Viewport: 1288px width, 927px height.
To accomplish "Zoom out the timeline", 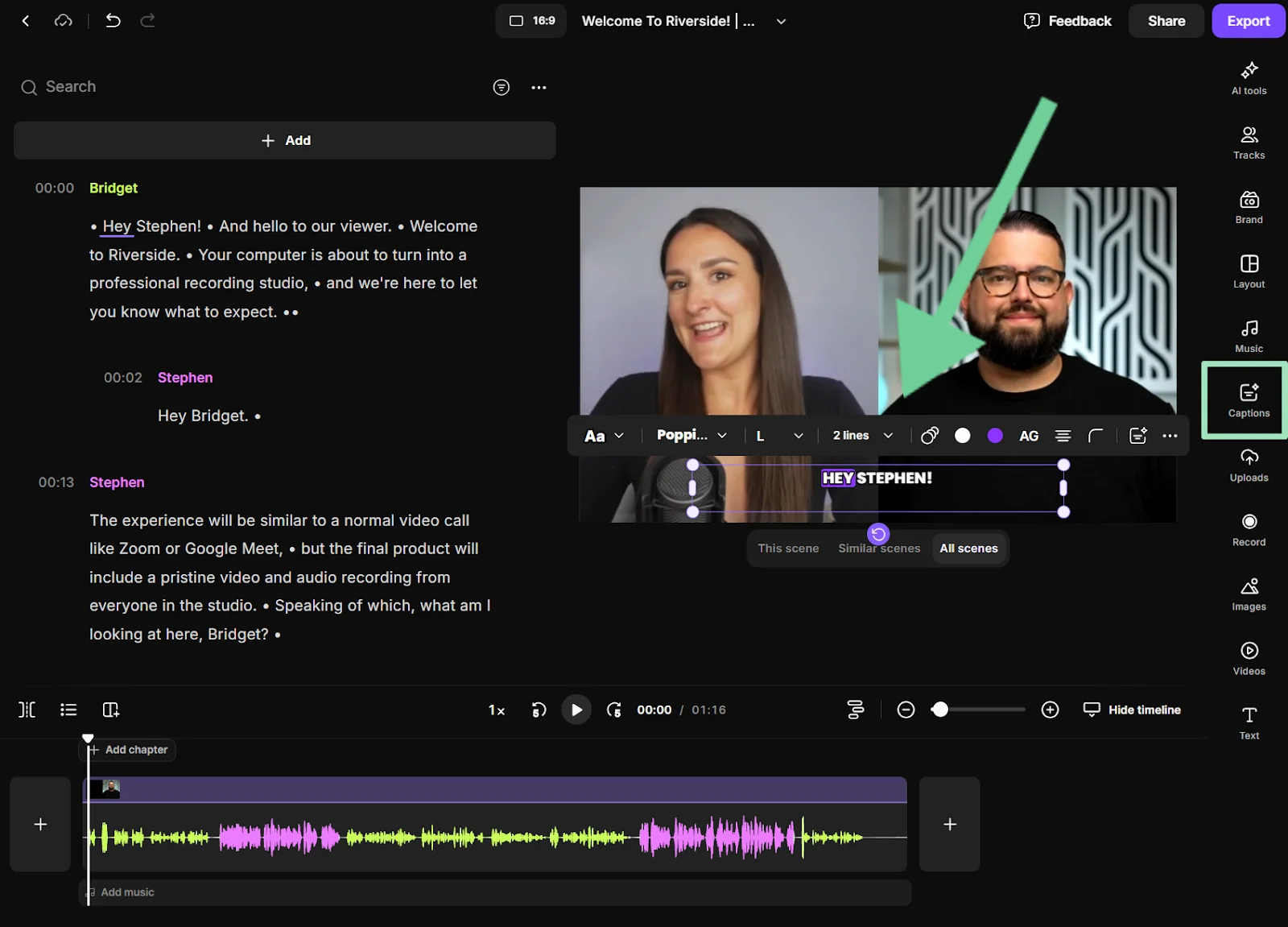I will [x=906, y=710].
